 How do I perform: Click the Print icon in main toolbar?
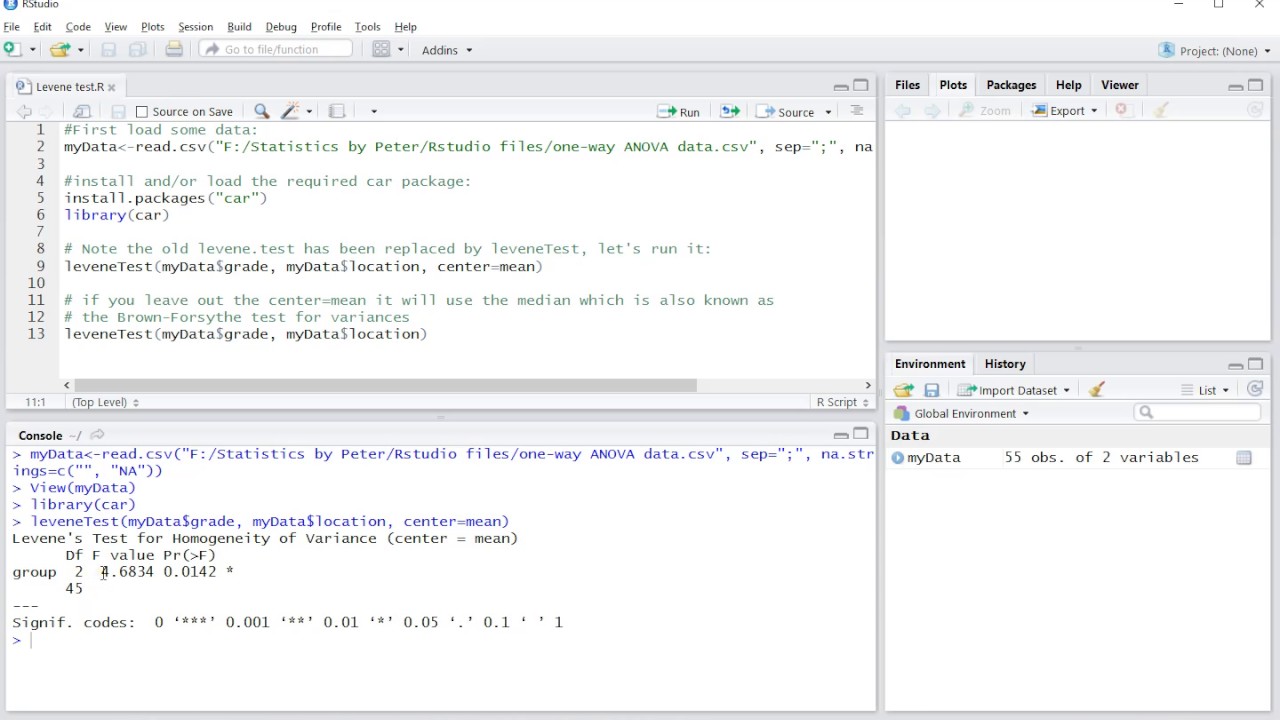174,49
